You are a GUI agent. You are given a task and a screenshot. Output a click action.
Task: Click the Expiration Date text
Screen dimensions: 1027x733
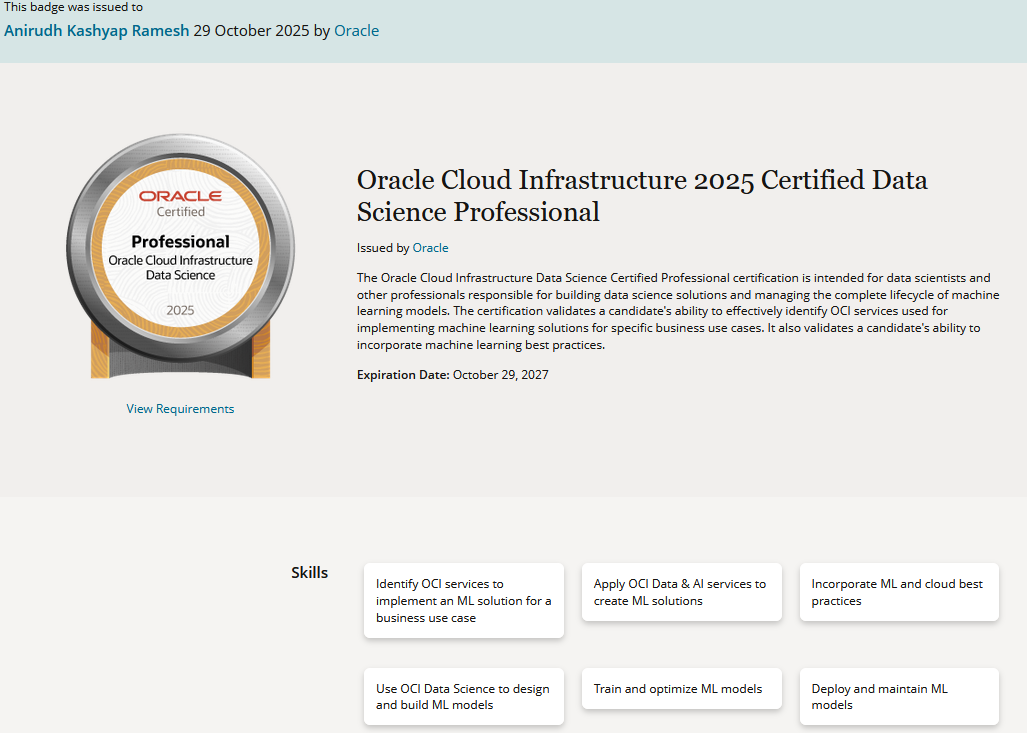tap(452, 375)
